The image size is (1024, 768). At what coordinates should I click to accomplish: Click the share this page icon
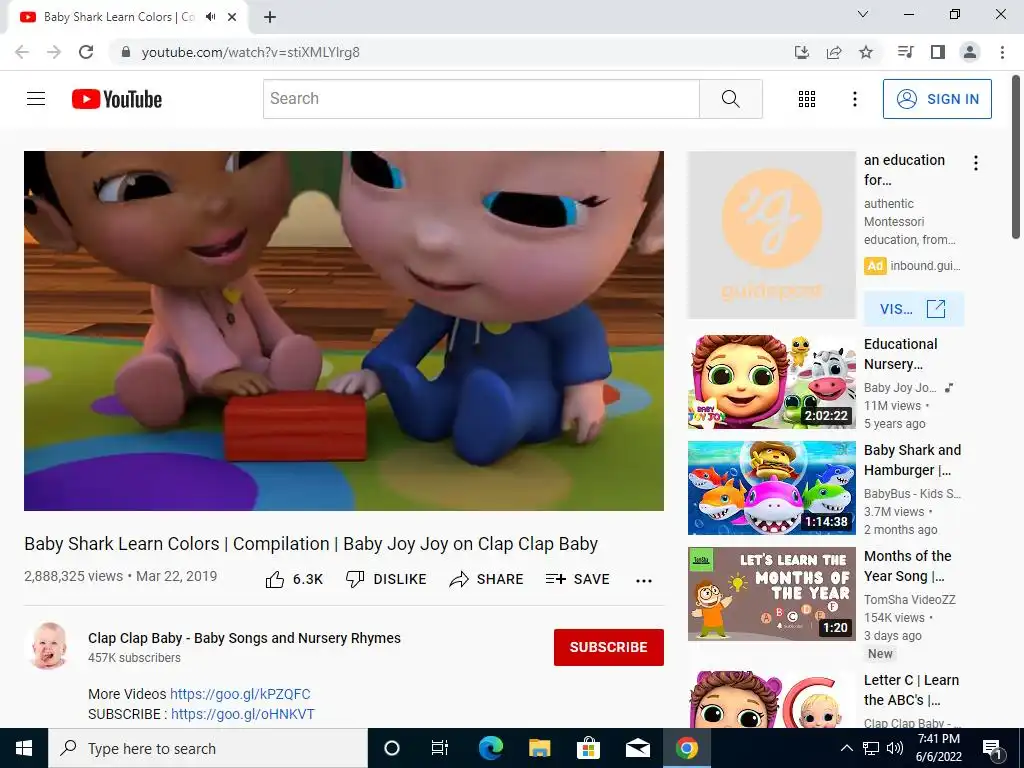[x=834, y=52]
